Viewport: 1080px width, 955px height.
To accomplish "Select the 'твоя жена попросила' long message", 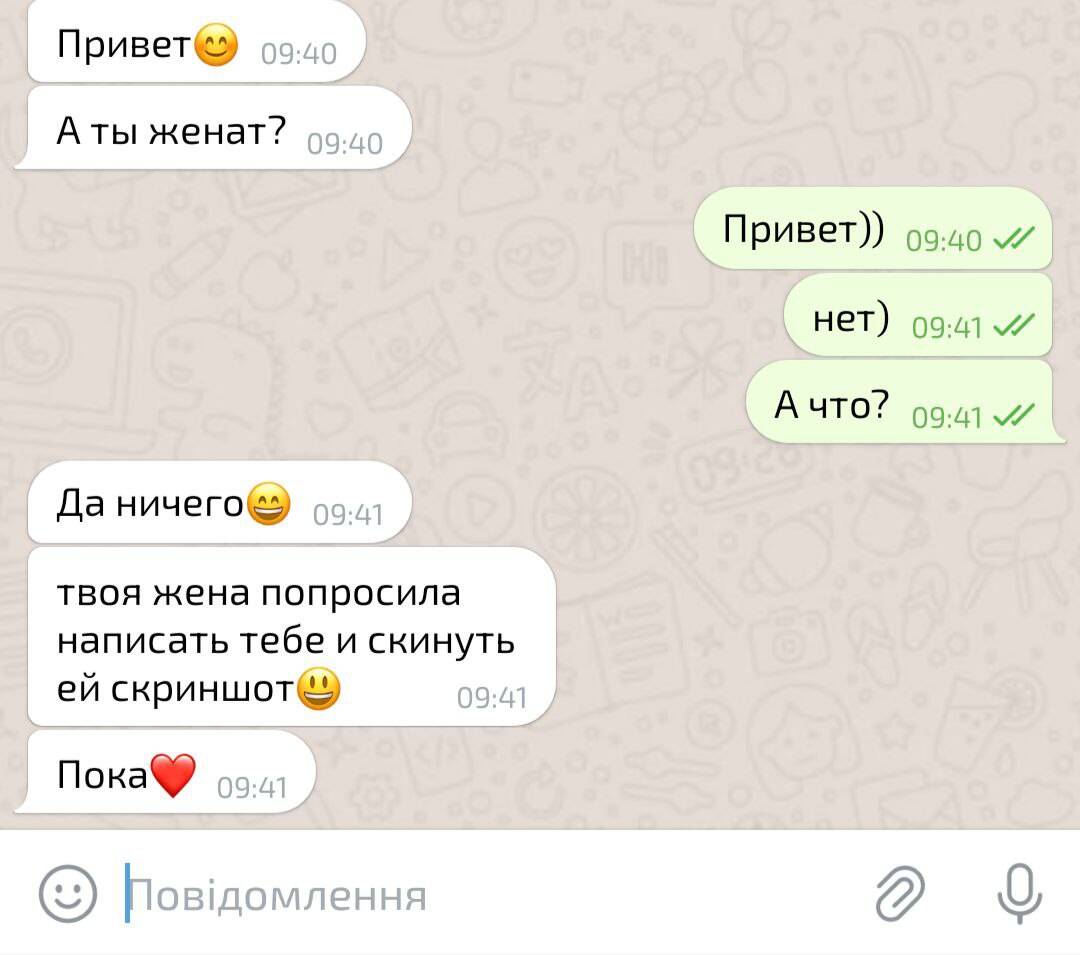I will 291,637.
